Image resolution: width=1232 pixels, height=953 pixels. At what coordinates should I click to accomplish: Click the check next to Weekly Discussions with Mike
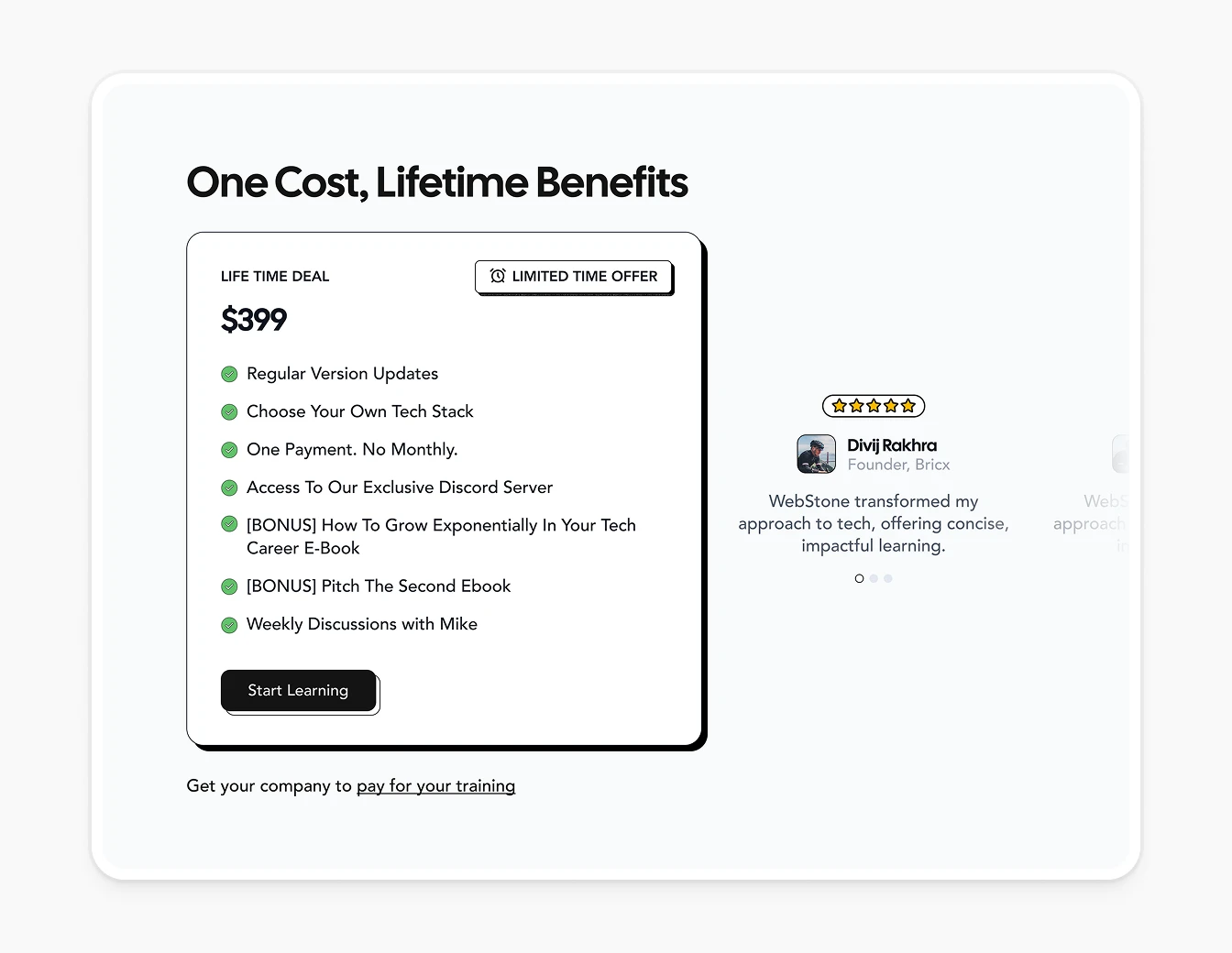[x=229, y=624]
